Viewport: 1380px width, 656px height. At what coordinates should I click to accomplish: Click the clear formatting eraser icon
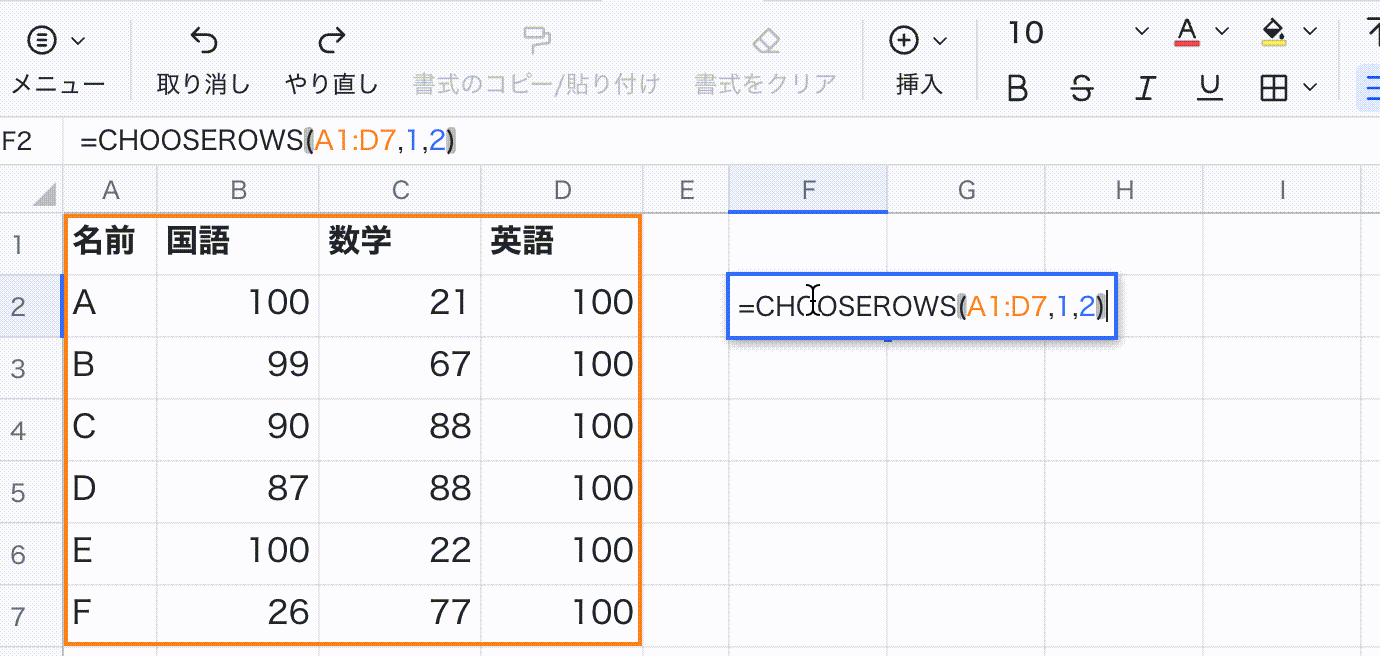(765, 40)
